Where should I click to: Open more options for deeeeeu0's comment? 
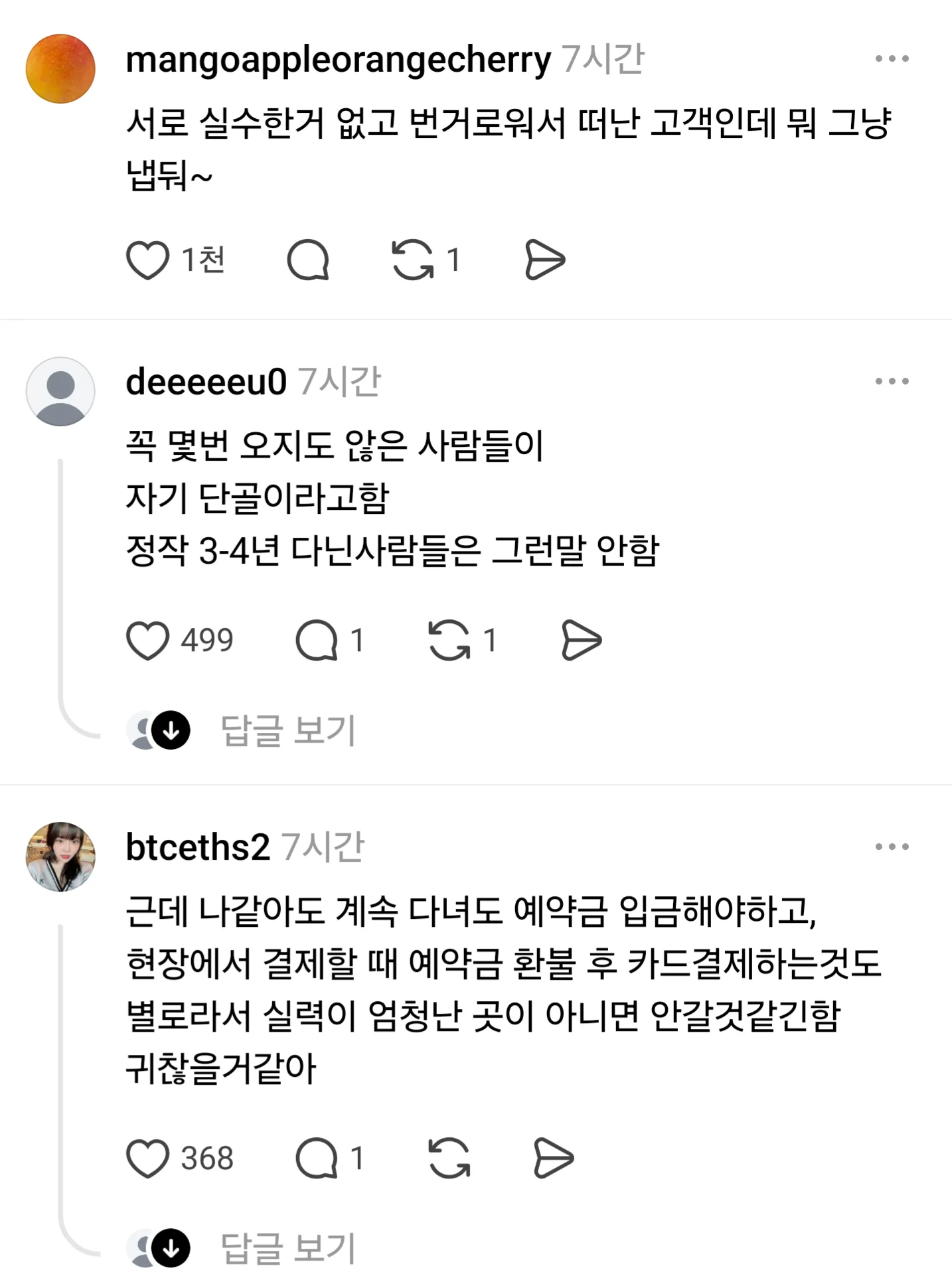tap(892, 381)
